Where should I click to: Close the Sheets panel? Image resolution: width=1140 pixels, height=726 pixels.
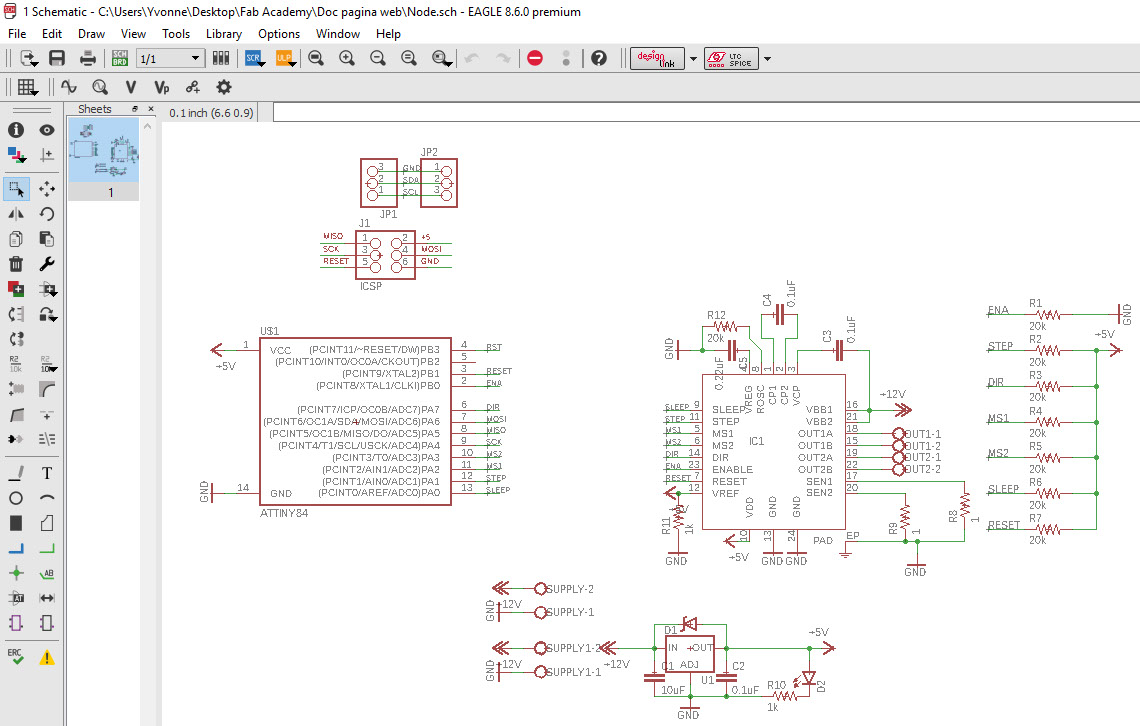pyautogui.click(x=150, y=109)
